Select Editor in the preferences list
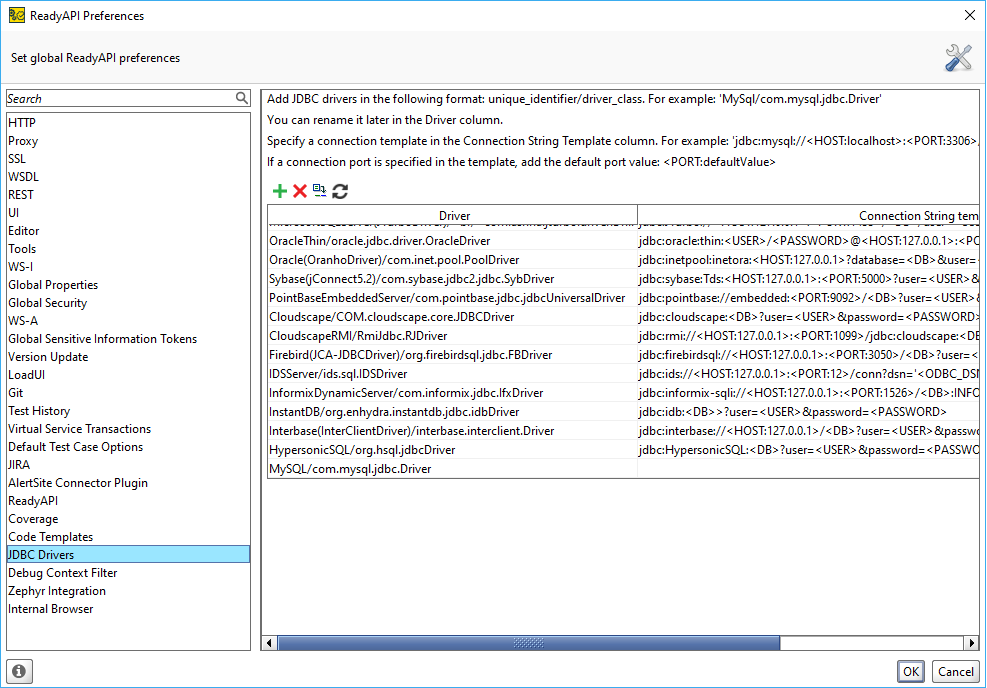Image resolution: width=987 pixels, height=688 pixels. coord(128,231)
